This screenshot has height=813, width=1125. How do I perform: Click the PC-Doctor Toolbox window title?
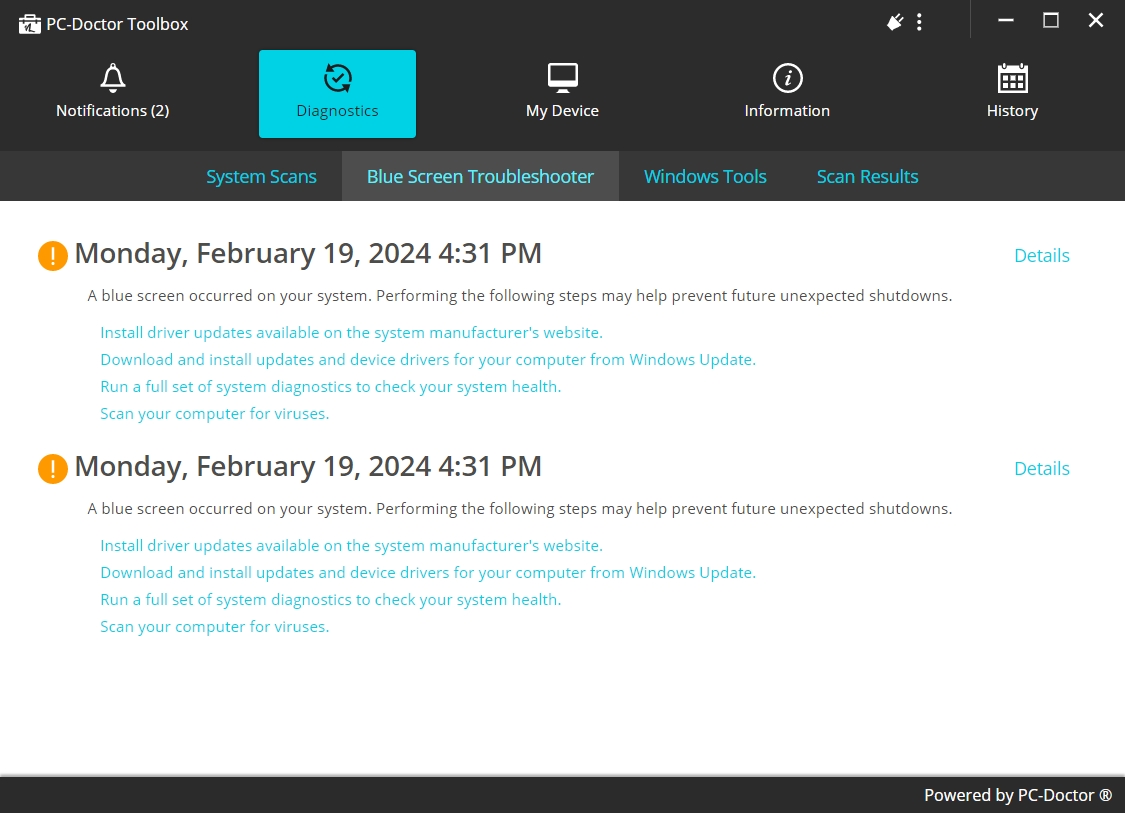click(117, 24)
